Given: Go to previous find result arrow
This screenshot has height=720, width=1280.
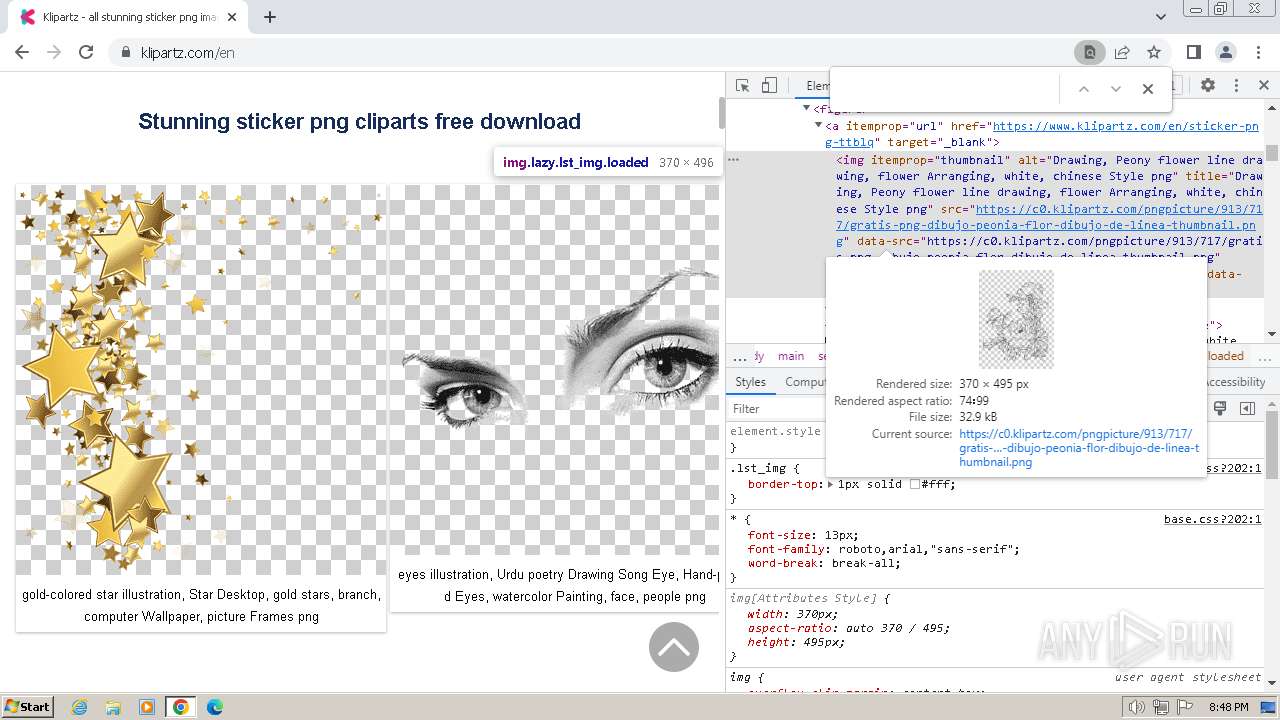Looking at the screenshot, I should [1083, 89].
